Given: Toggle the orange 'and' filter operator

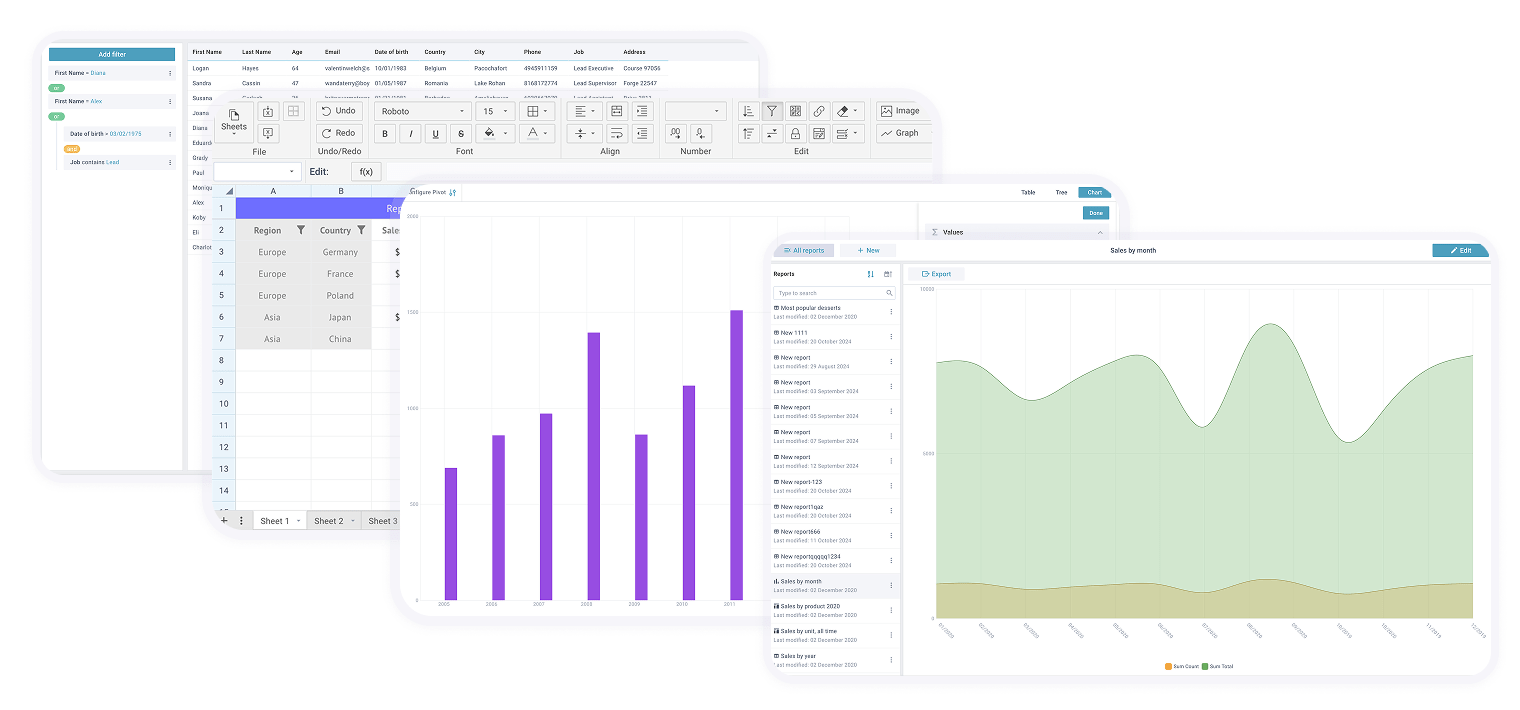Looking at the screenshot, I should (x=72, y=148).
